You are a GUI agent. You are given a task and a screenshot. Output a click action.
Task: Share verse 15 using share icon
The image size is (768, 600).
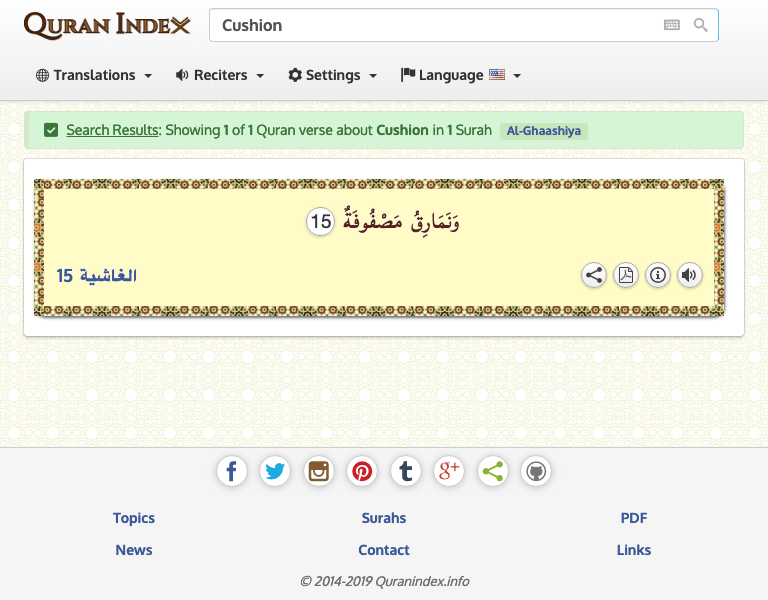click(594, 275)
